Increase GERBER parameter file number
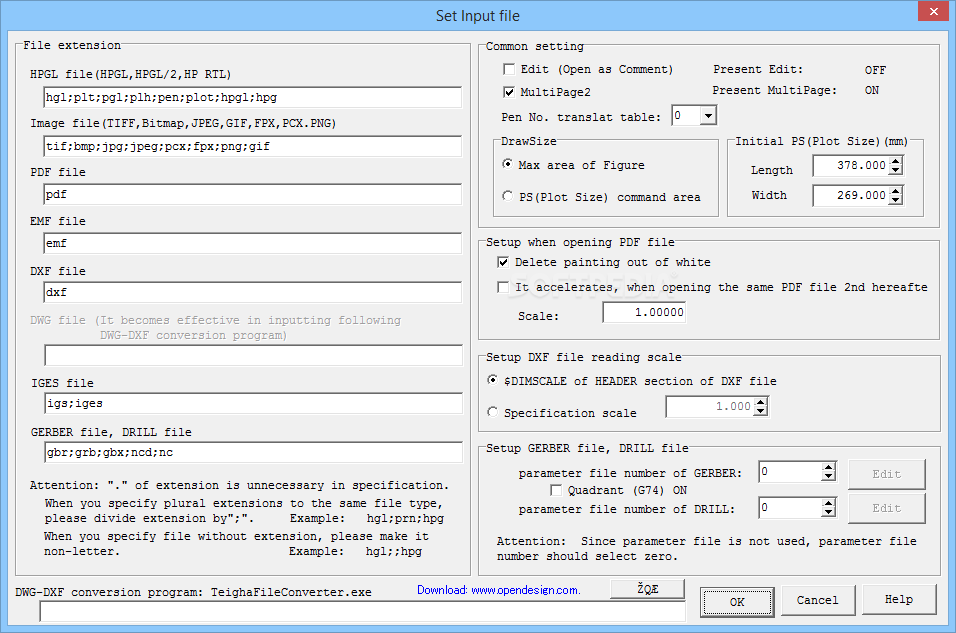The image size is (956, 633). pyautogui.click(x=828, y=468)
